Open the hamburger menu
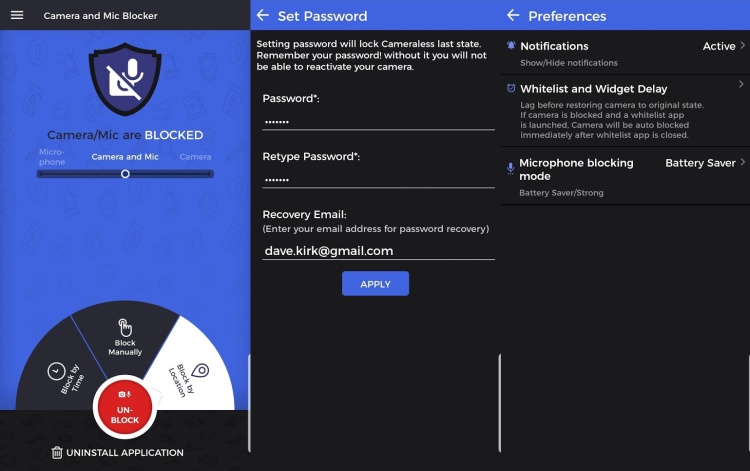750x471 pixels. [x=16, y=15]
